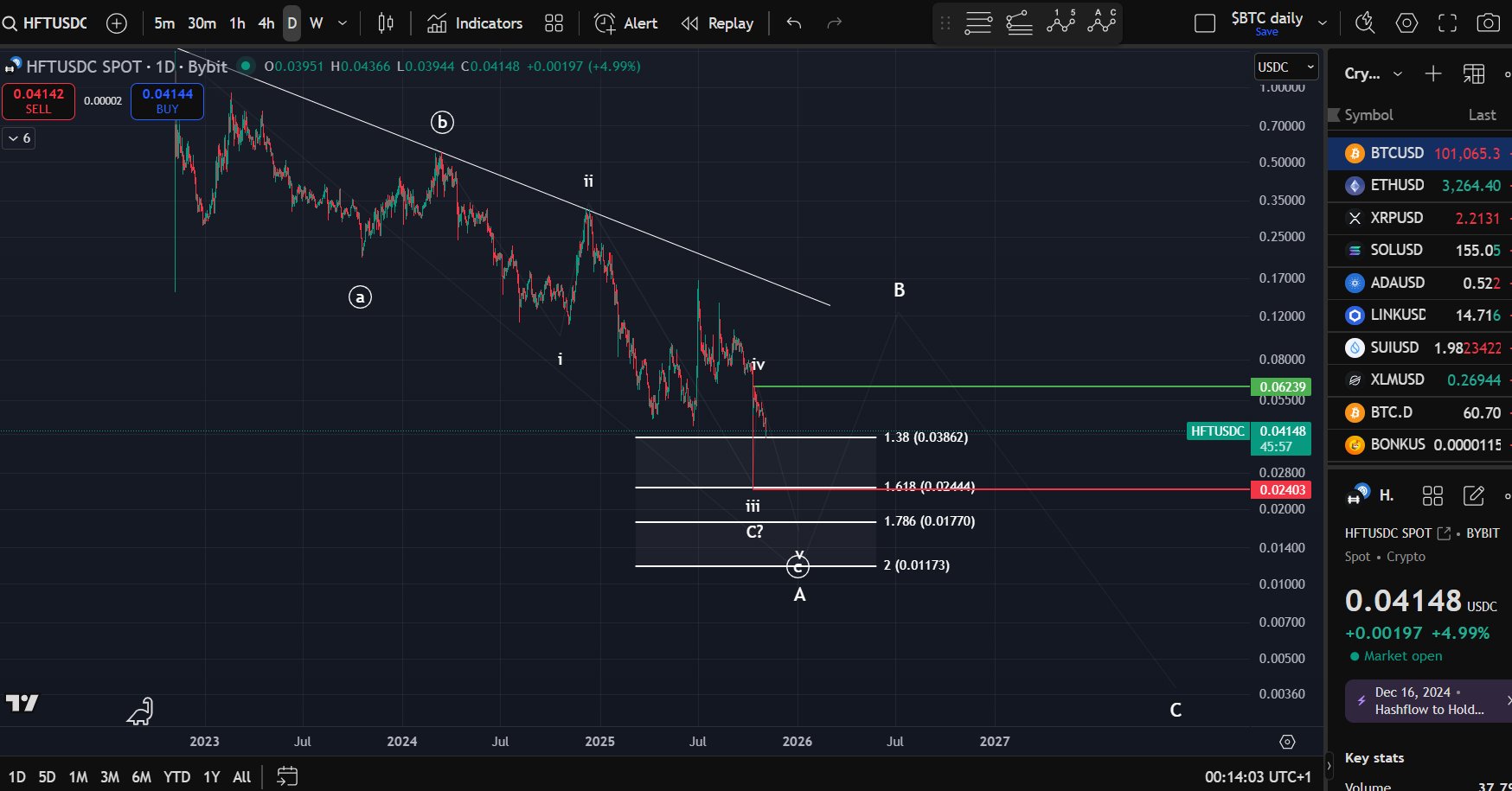Image resolution: width=1512 pixels, height=791 pixels.
Task: Open quick search with lightning magnifier icon
Action: click(1365, 23)
